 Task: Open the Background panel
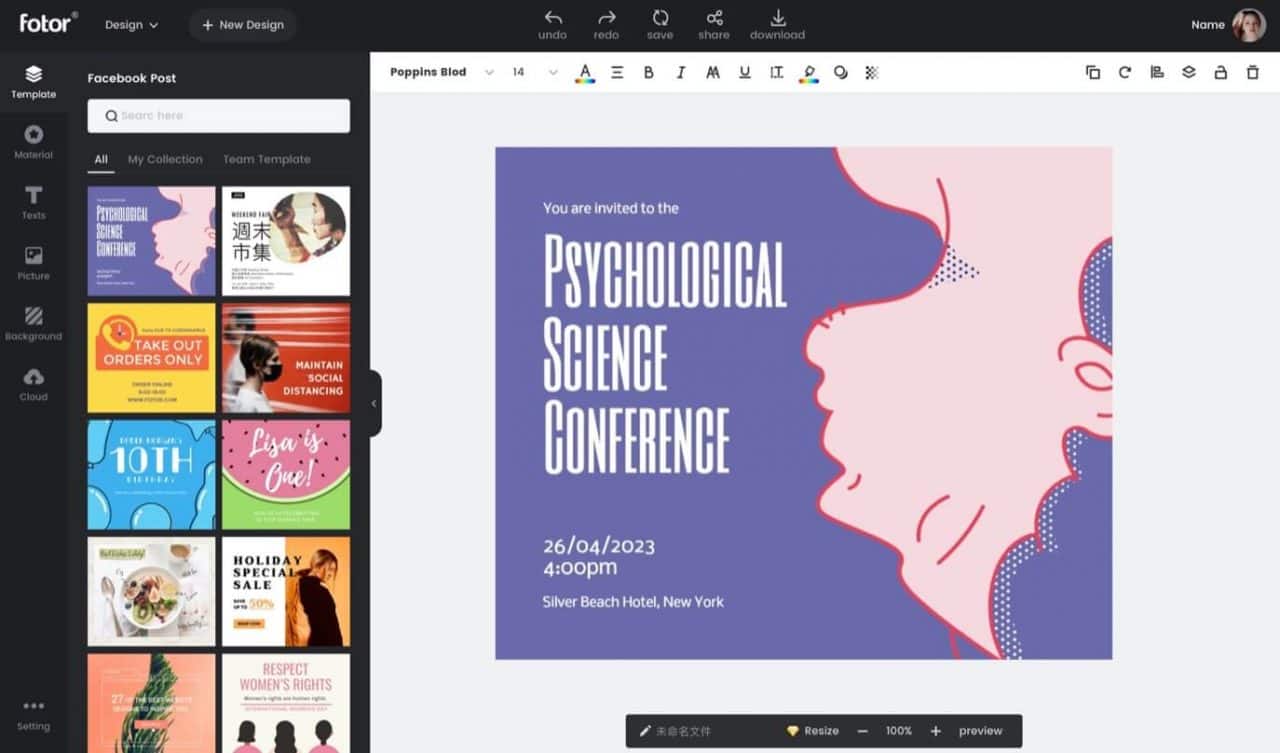point(33,322)
